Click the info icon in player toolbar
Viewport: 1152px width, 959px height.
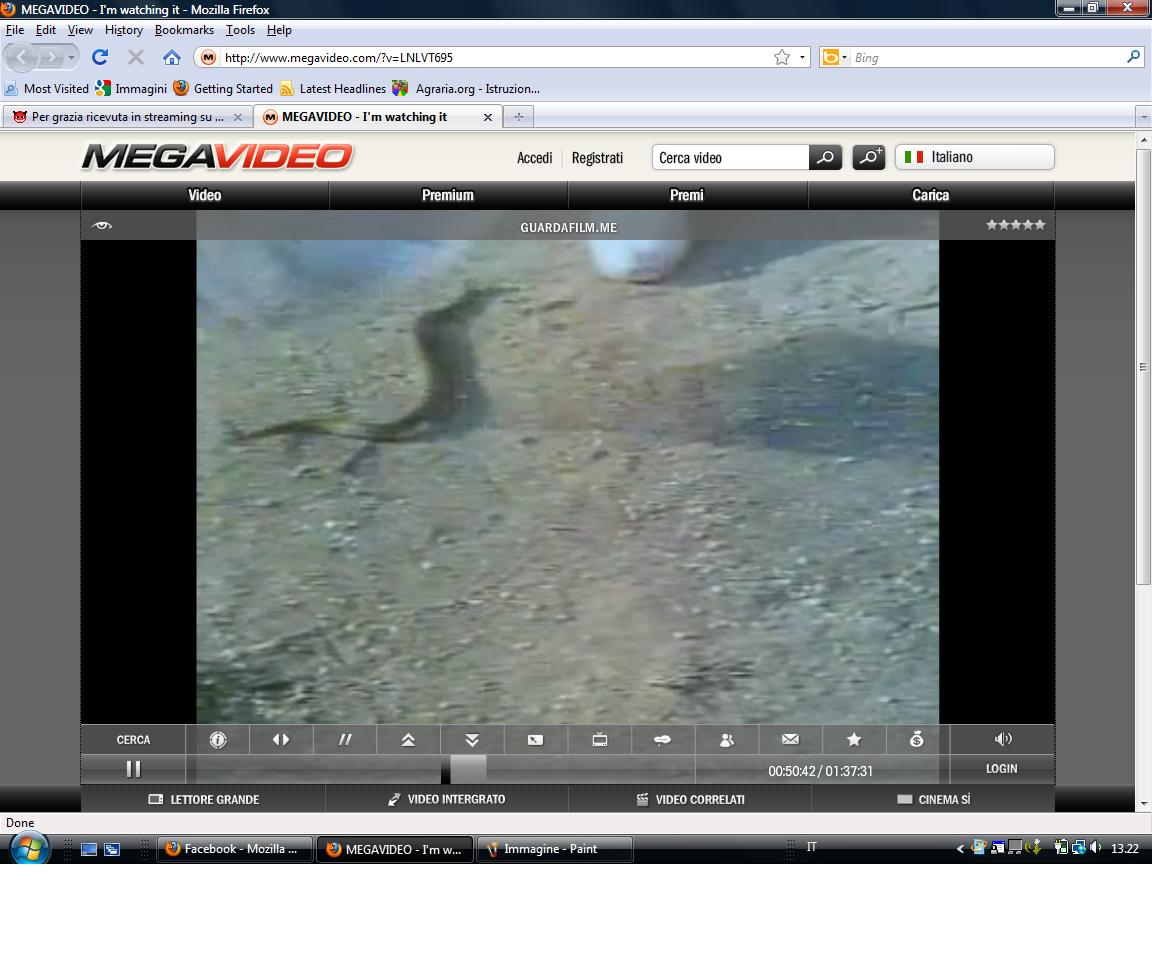click(218, 740)
